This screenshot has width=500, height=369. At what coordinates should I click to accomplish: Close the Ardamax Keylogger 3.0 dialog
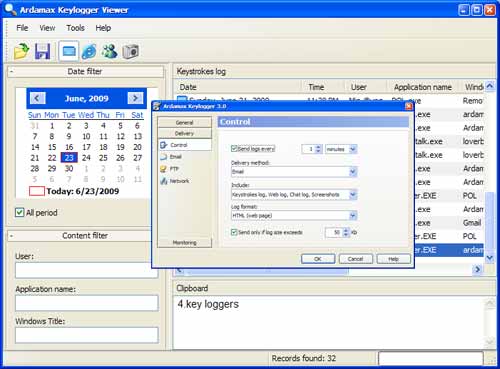pyautogui.click(x=408, y=106)
